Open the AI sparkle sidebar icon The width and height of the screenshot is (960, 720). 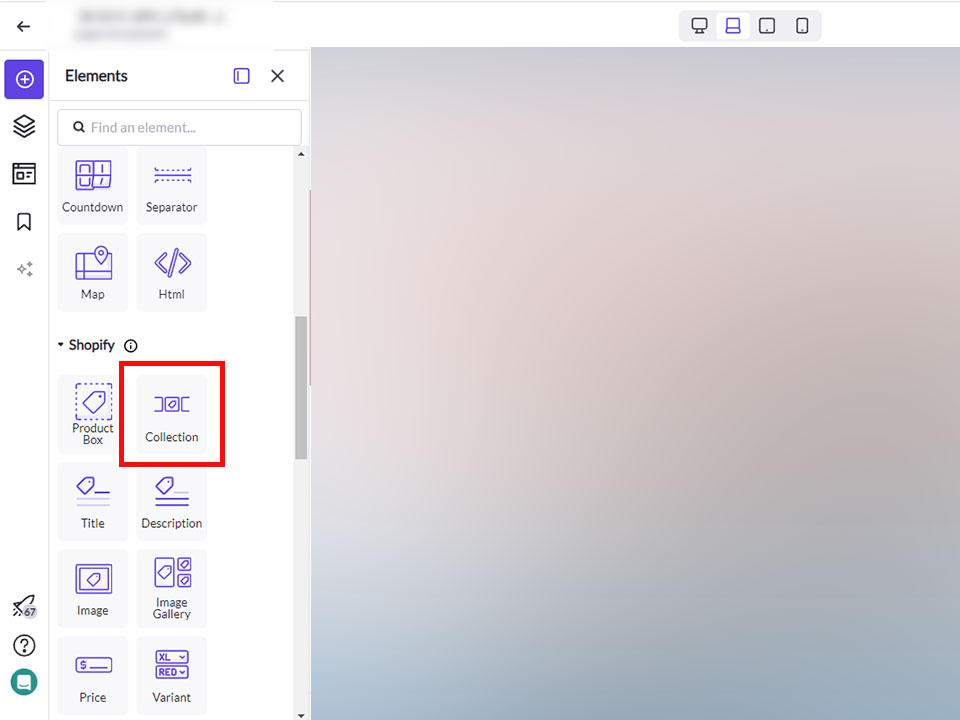click(24, 269)
